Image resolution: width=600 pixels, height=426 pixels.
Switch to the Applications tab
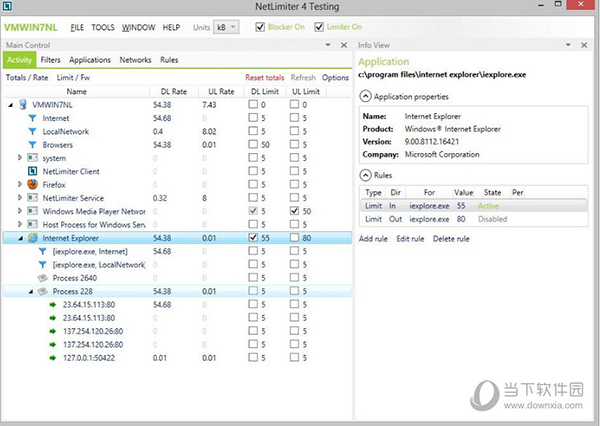90,60
